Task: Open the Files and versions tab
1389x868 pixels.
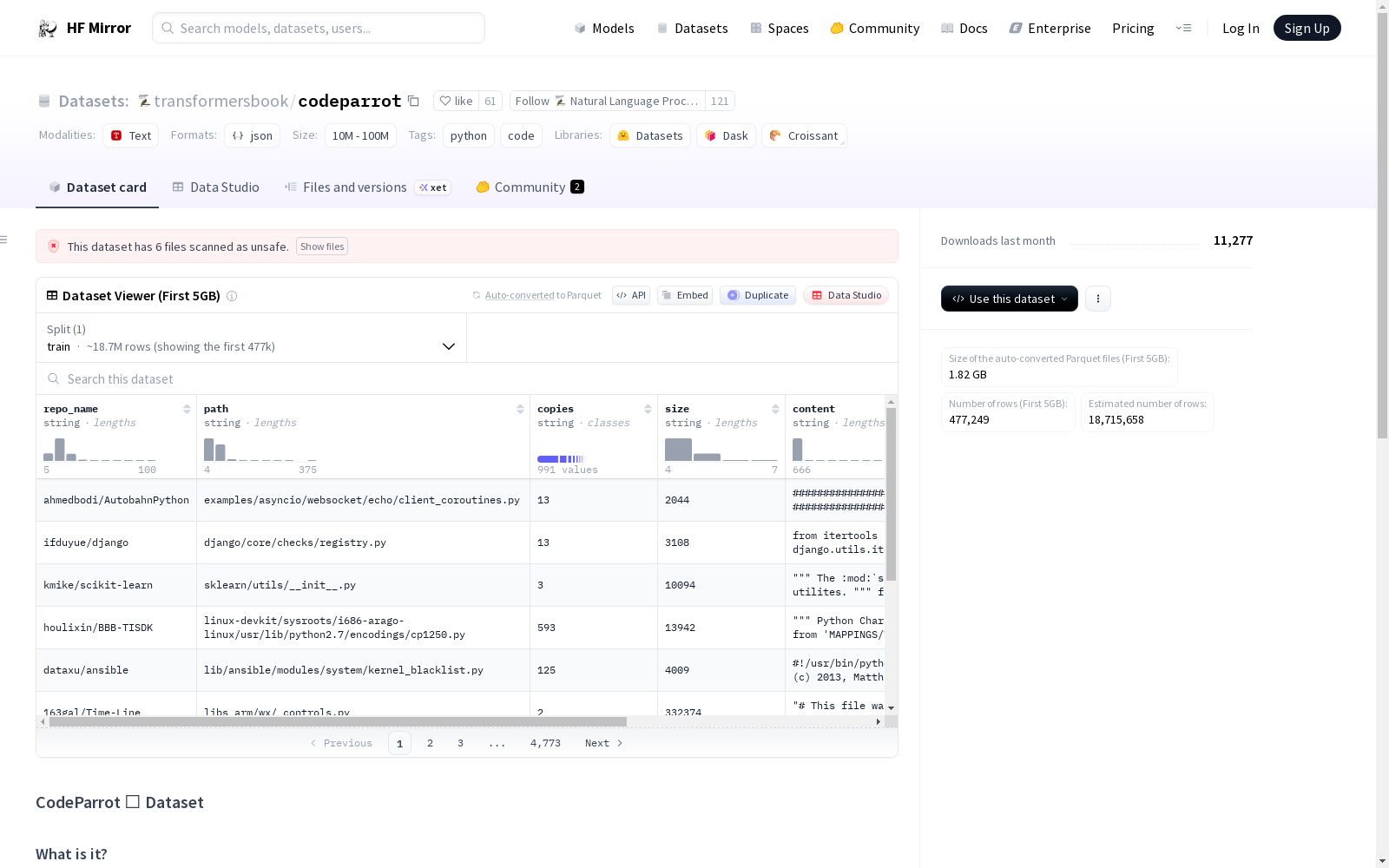Action: 367,187
